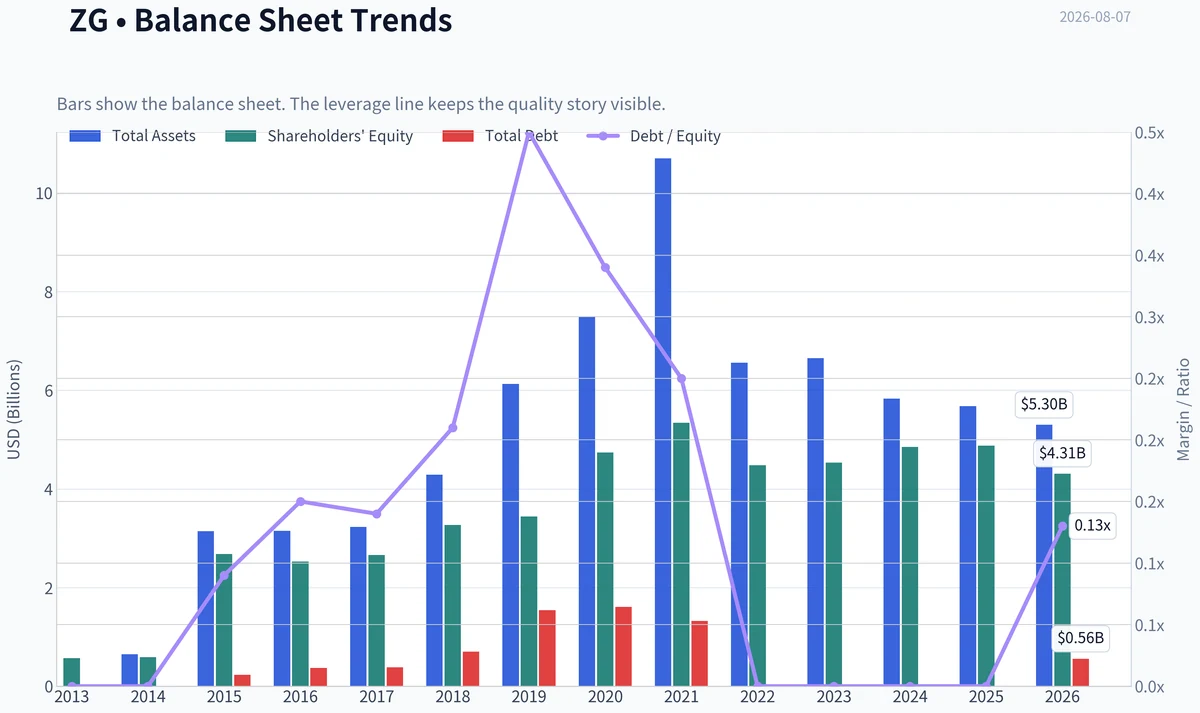Select the 2026 Total Debt bar
This screenshot has height=713, width=1200.
(1080, 672)
